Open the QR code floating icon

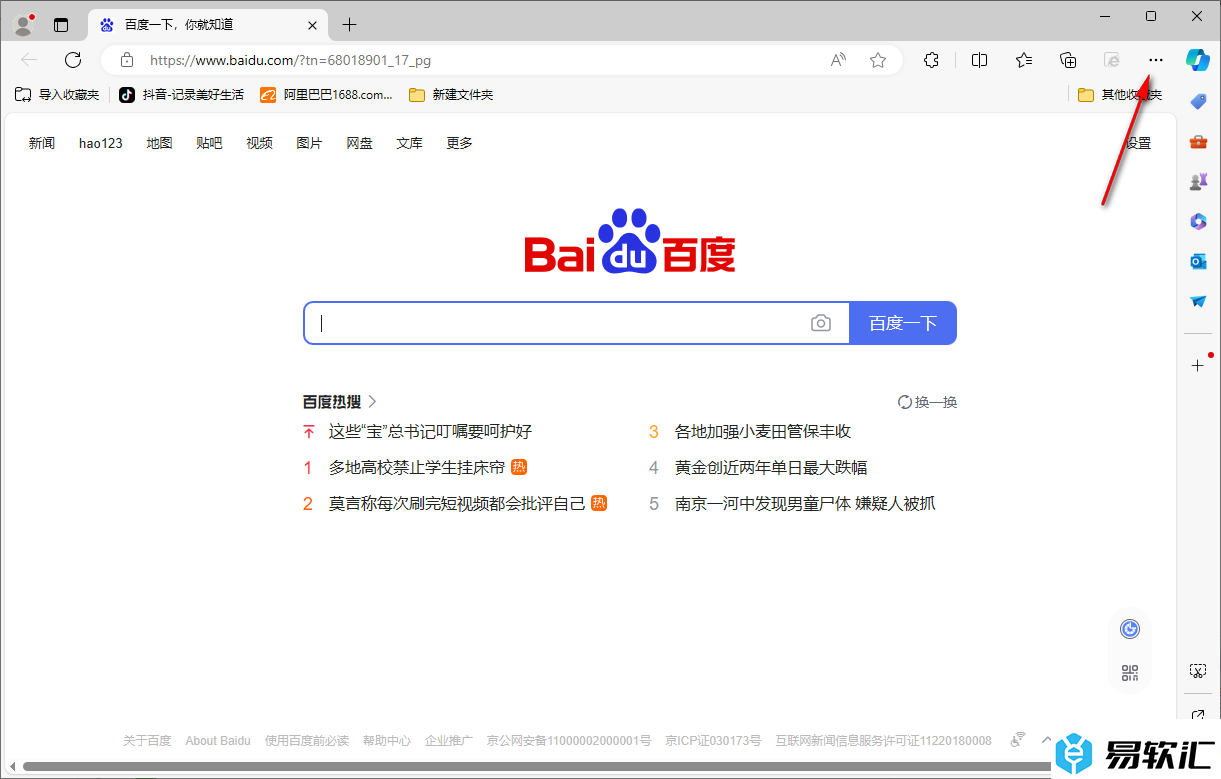point(1130,673)
